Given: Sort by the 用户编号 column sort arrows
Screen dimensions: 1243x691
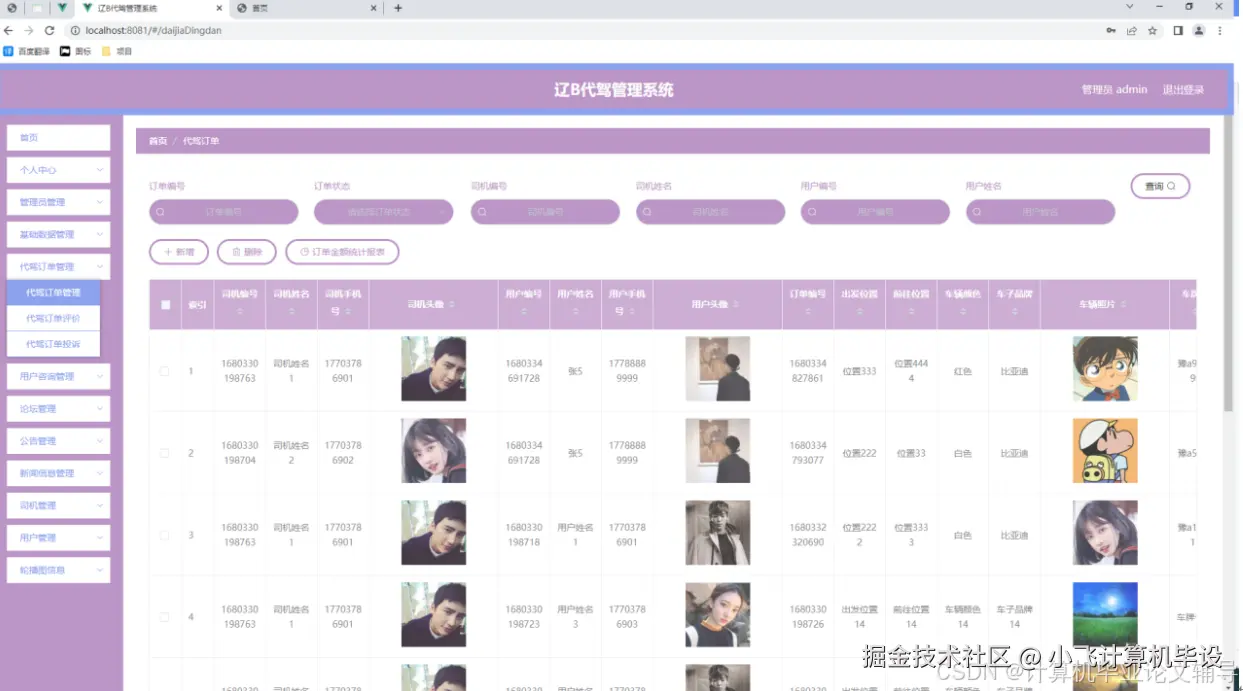Looking at the screenshot, I should [524, 311].
